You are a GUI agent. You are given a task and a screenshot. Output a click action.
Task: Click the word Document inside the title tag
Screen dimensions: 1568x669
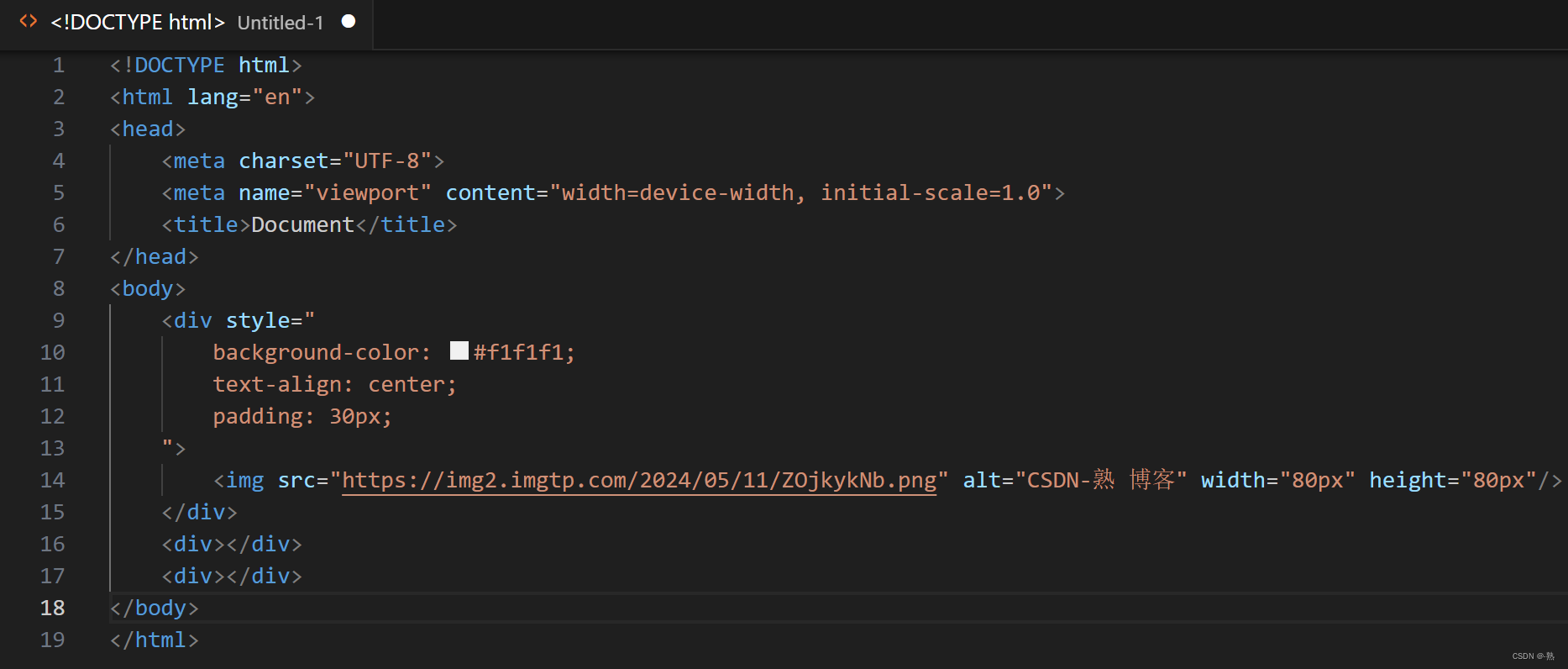pyautogui.click(x=303, y=225)
